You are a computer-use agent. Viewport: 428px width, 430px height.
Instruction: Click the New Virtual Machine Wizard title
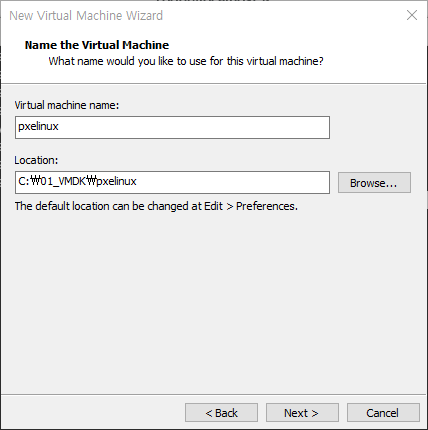tap(86, 16)
